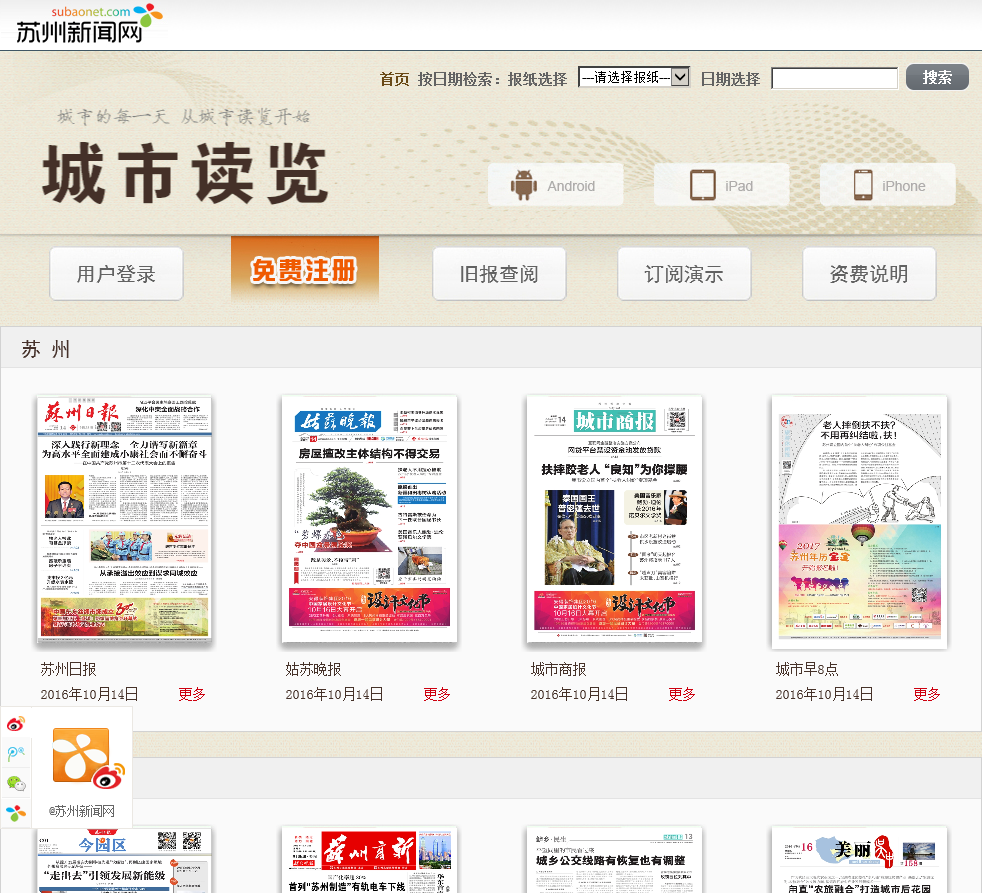
Task: Open 用户登录 user login
Action: (116, 274)
